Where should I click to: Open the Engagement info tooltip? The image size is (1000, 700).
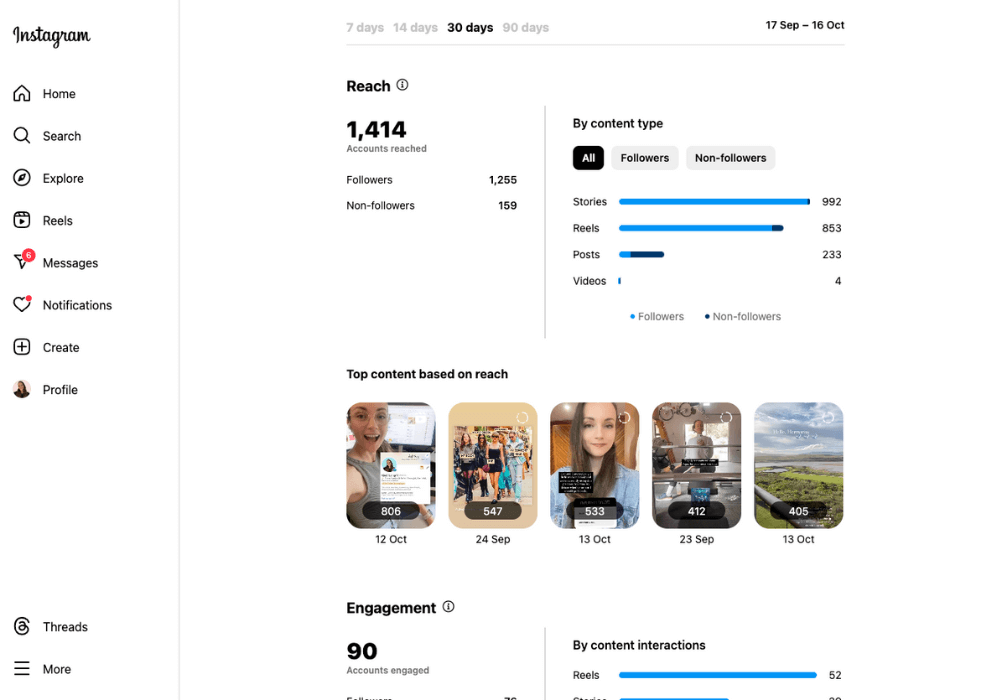click(448, 606)
